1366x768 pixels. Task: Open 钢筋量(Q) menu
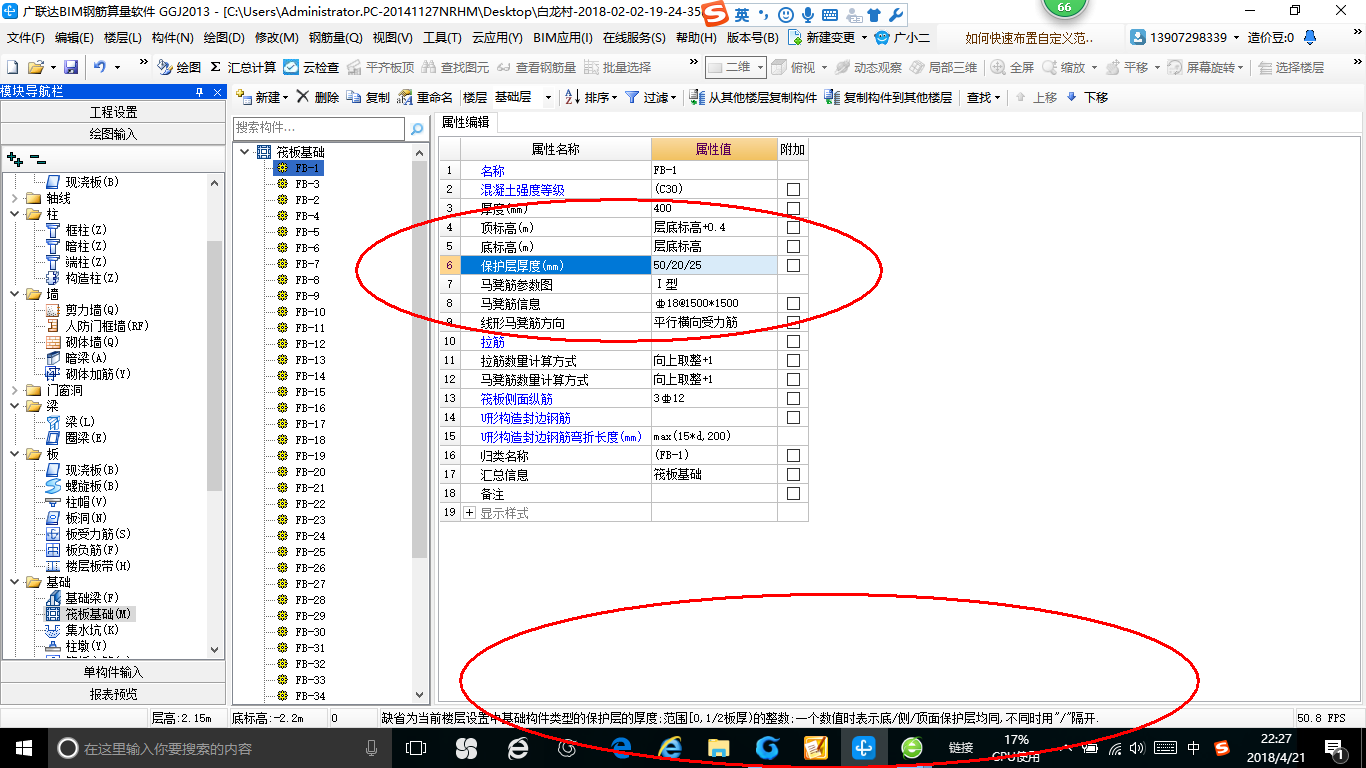pyautogui.click(x=335, y=37)
